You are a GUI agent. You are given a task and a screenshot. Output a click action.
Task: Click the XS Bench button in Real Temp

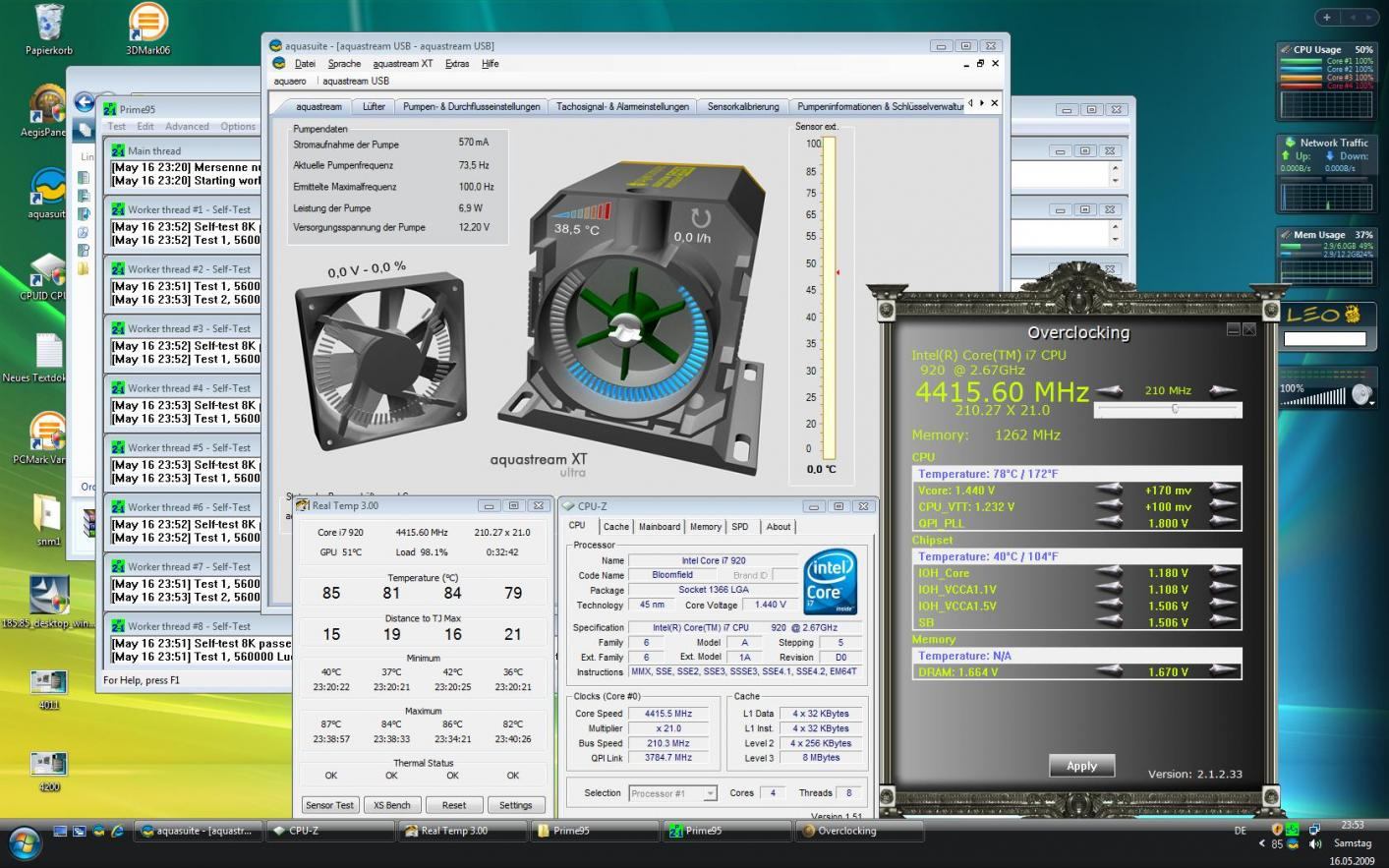(x=391, y=805)
